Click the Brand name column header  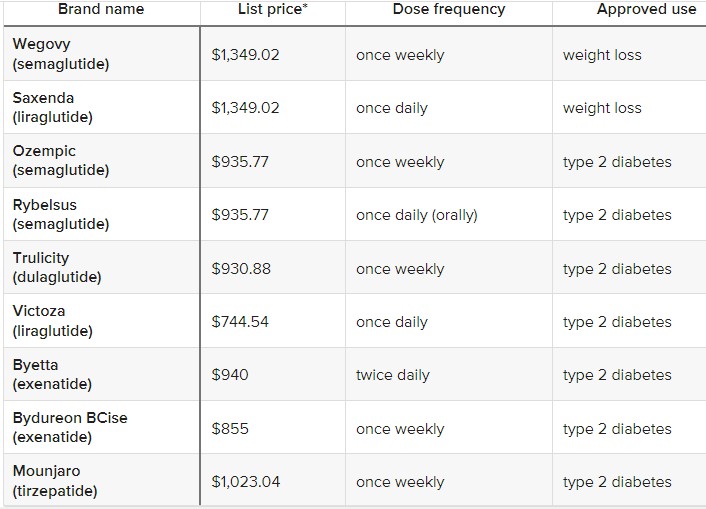click(100, 10)
